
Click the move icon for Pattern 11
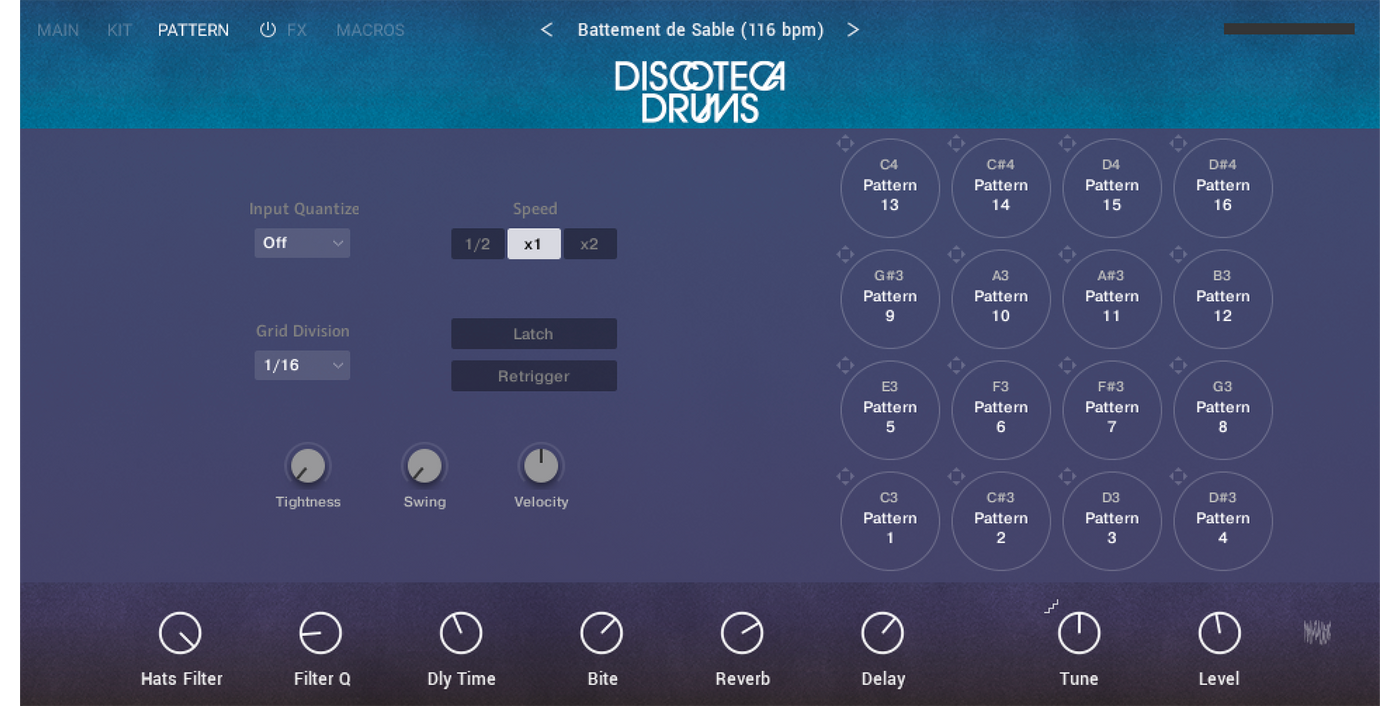(1067, 254)
